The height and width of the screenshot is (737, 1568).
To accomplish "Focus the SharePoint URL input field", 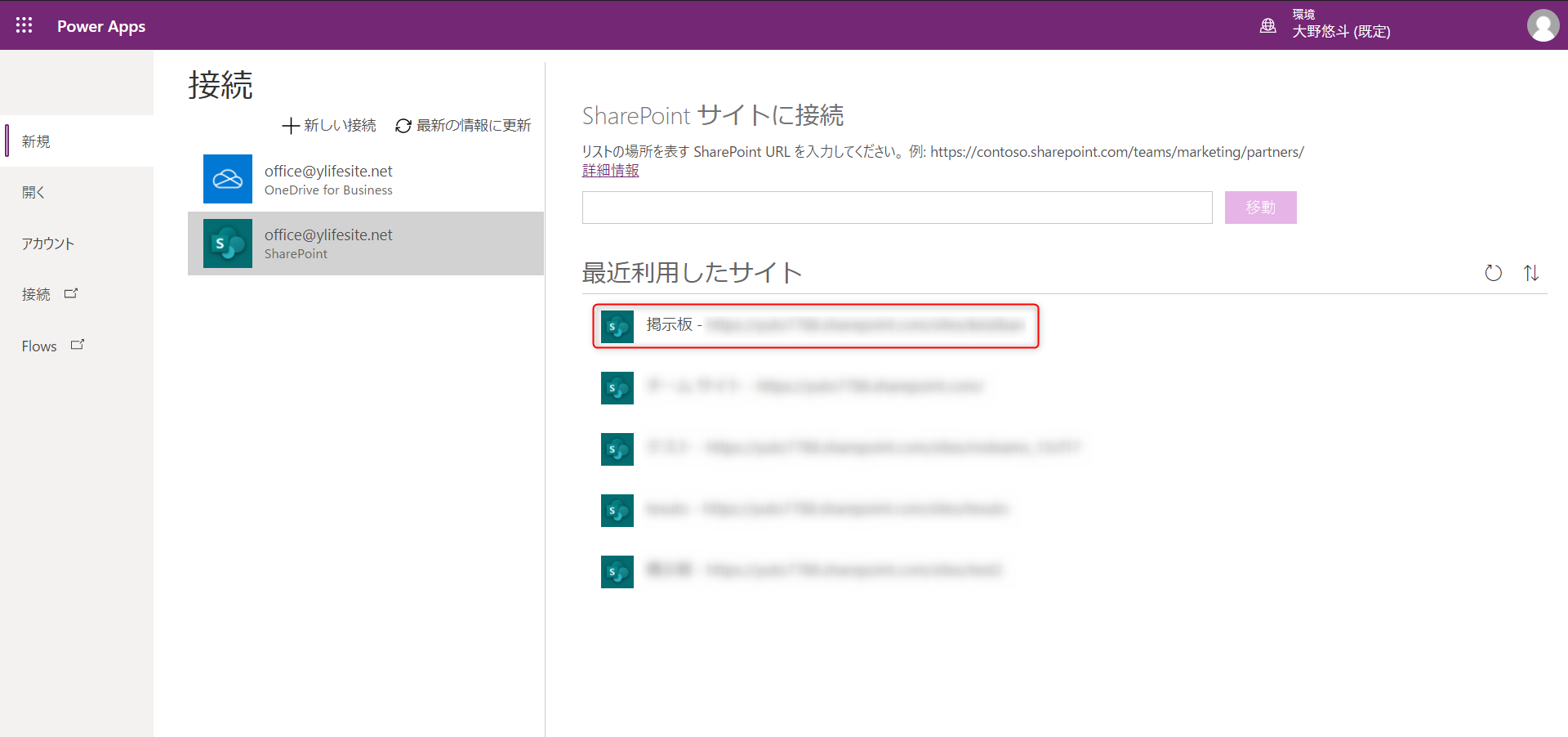I will pos(897,208).
